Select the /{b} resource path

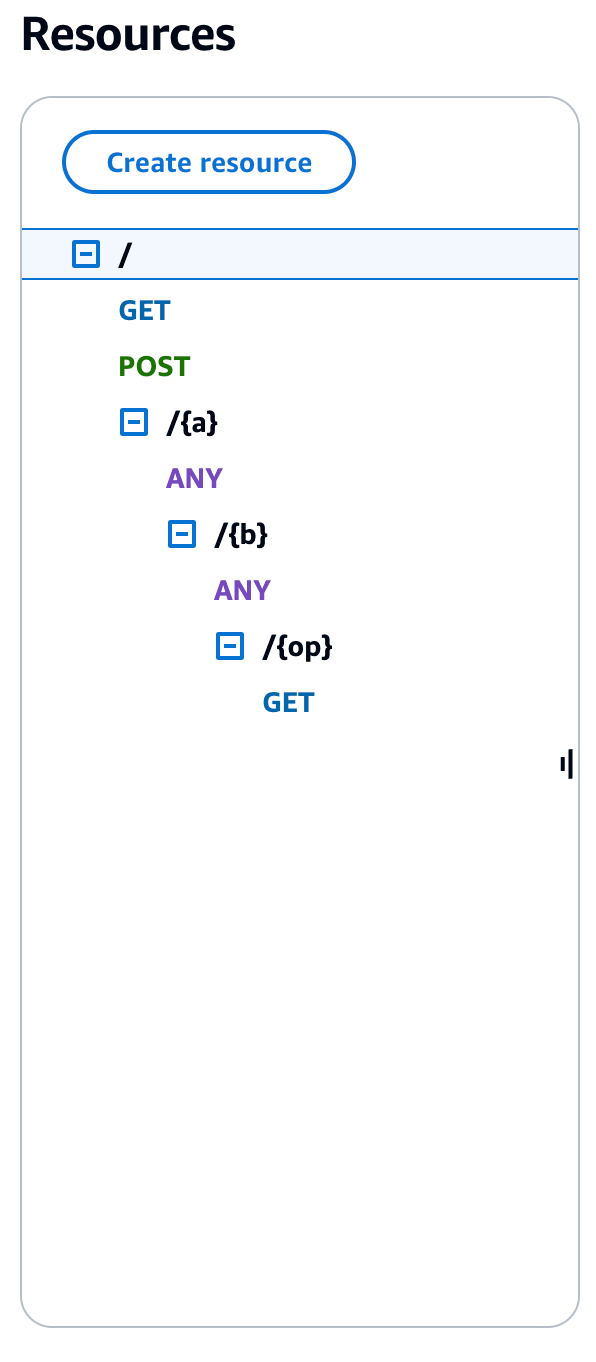pyautogui.click(x=240, y=534)
